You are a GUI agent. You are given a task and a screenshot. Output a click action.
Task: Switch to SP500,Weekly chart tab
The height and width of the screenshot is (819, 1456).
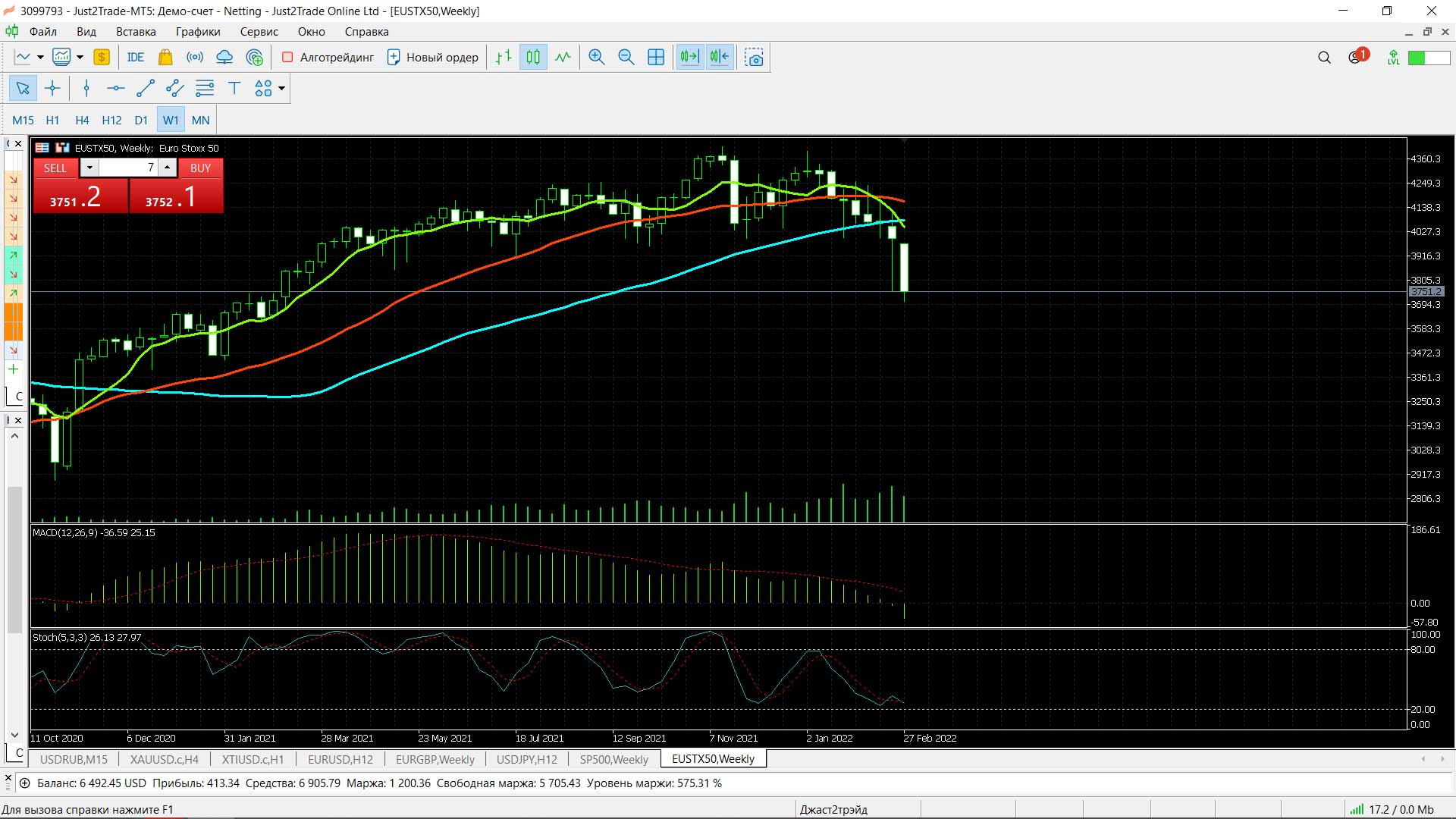pos(614,759)
